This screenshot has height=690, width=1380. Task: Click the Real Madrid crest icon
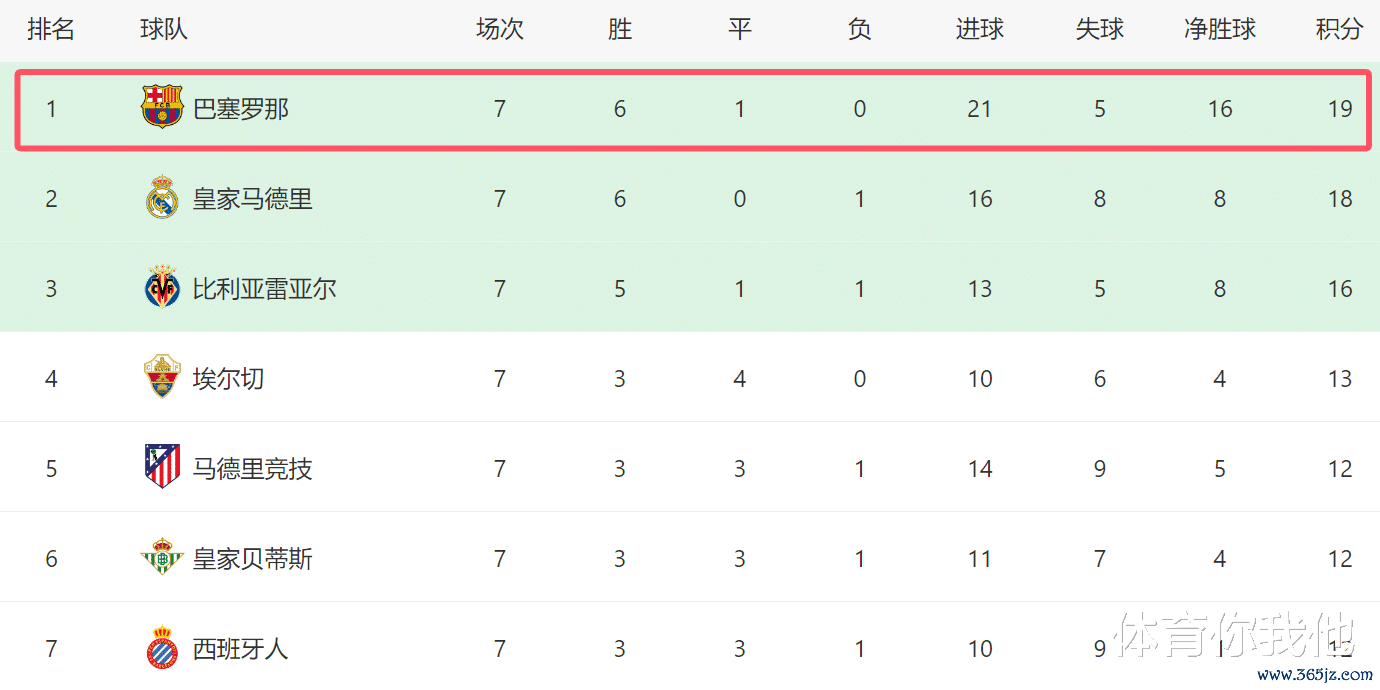(162, 198)
